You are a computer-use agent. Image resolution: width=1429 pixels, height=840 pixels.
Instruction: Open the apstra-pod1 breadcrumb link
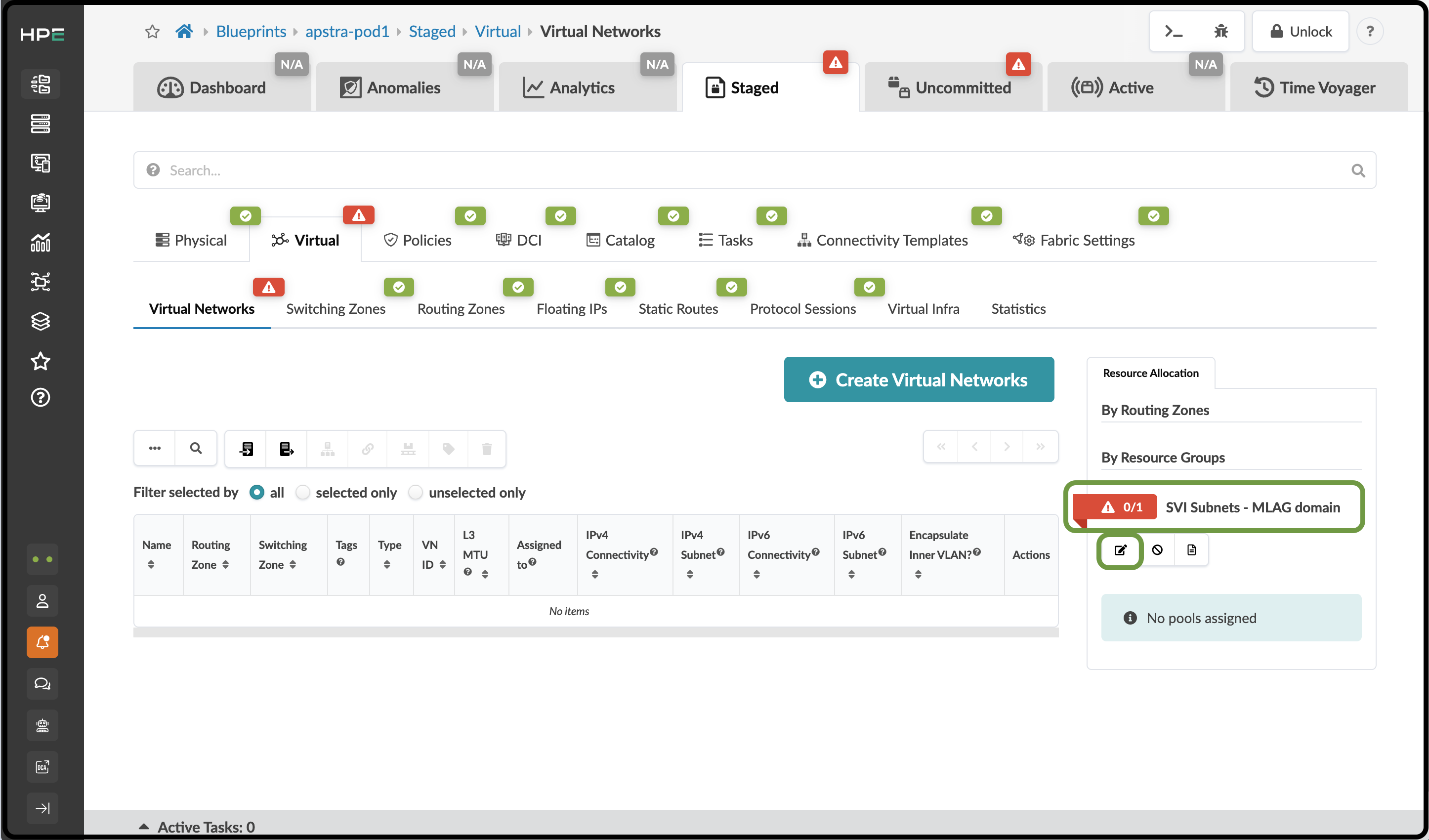(347, 31)
